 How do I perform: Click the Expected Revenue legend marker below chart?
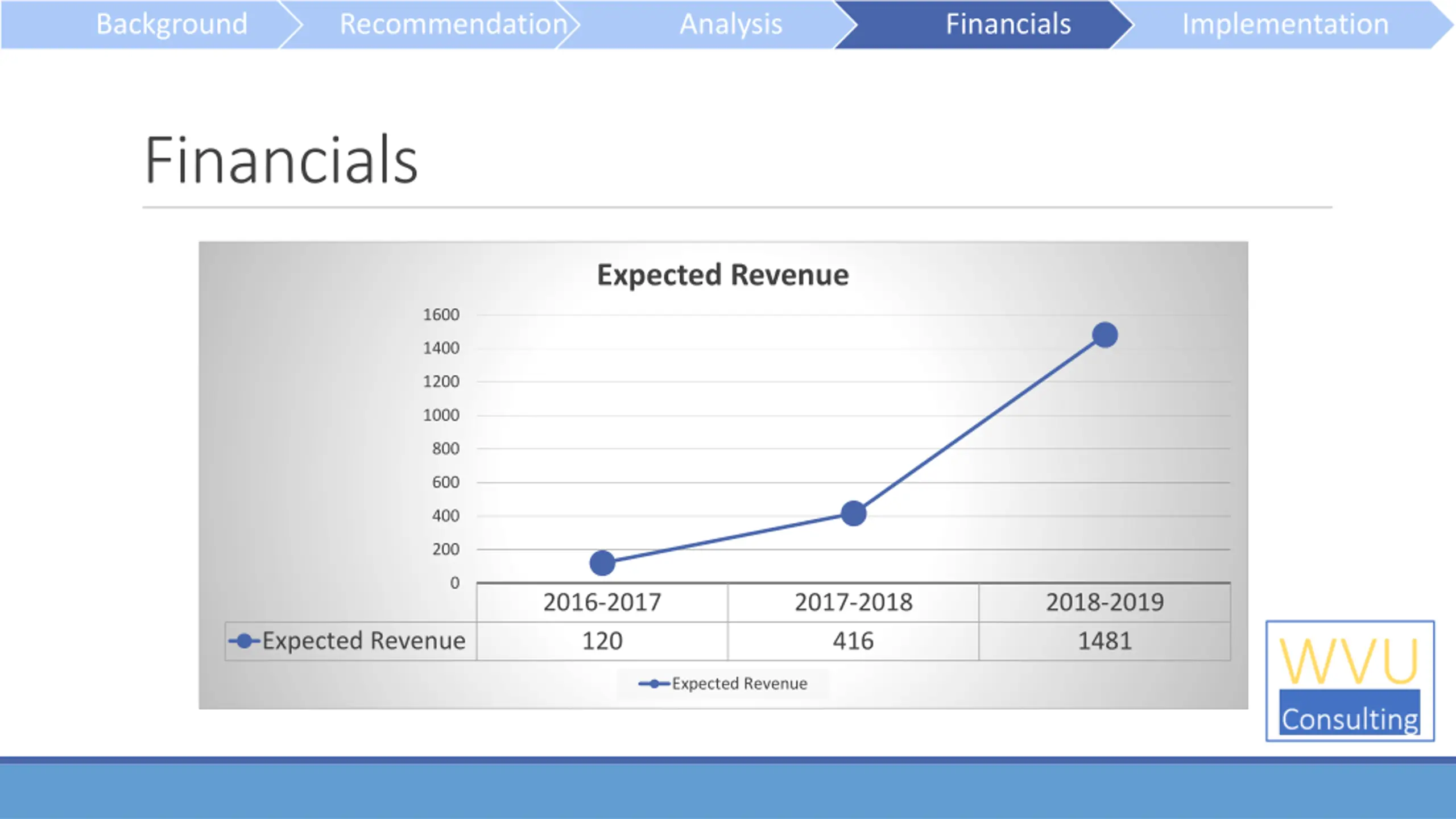[x=655, y=684]
